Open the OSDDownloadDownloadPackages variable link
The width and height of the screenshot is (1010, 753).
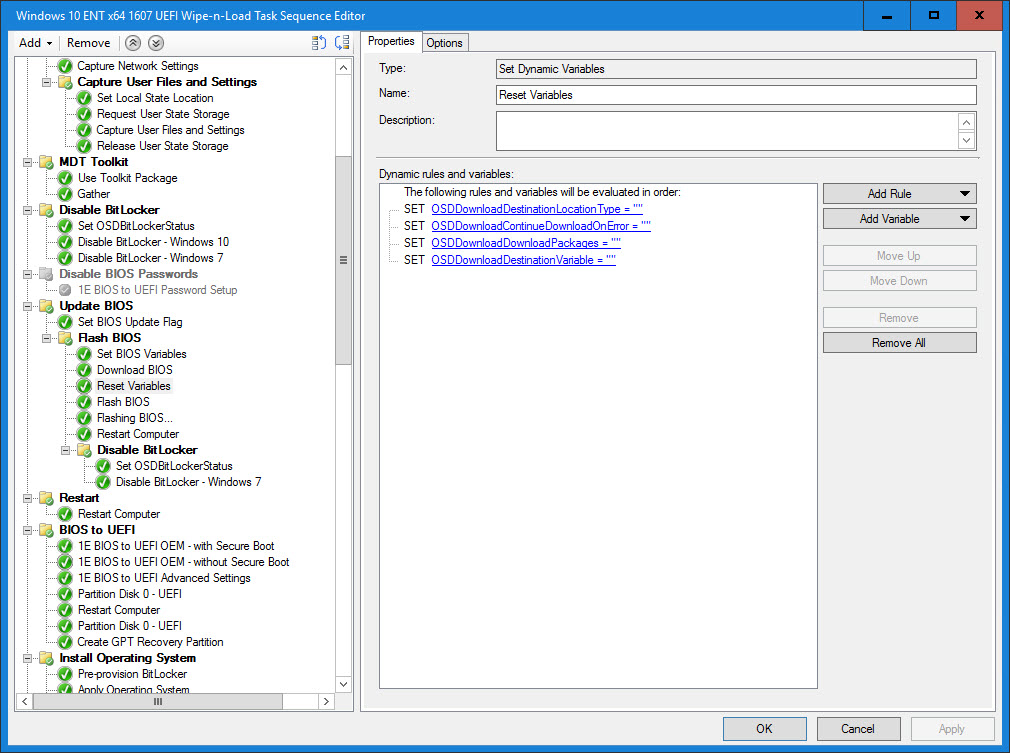[x=526, y=243]
